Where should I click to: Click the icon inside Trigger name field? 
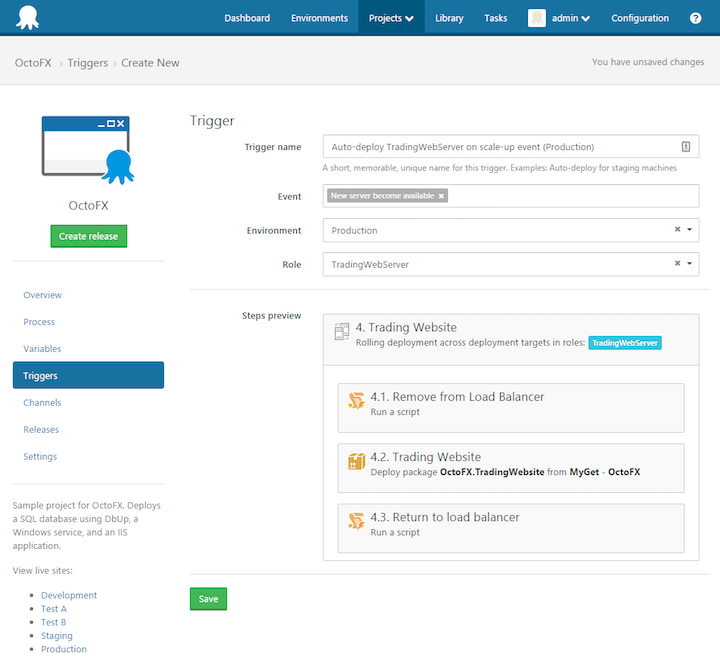(686, 146)
